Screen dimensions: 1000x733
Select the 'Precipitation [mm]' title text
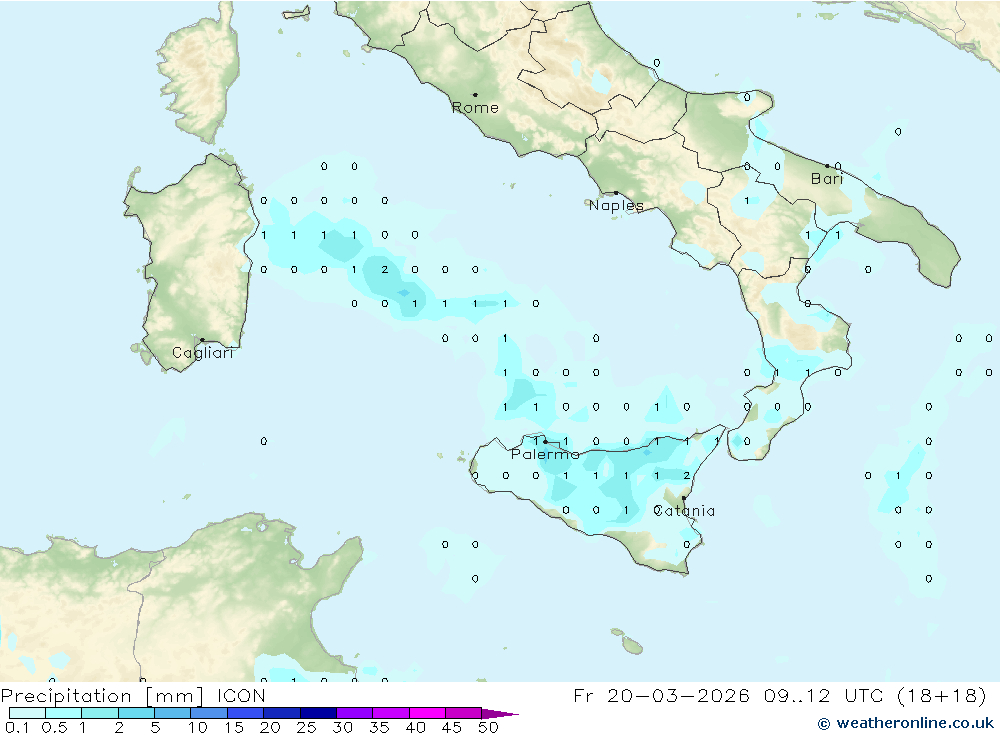[x=102, y=695]
